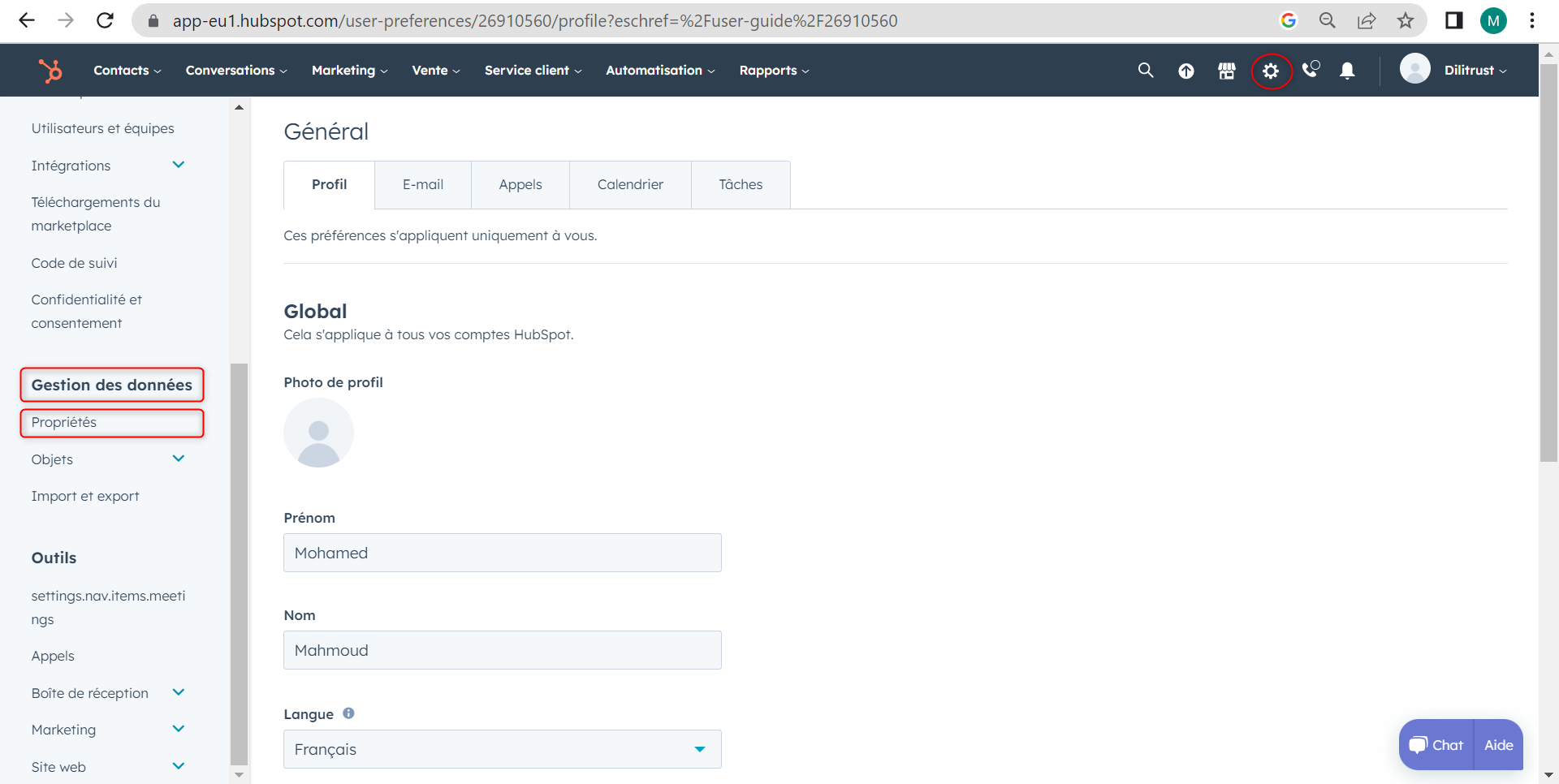Toggle the browser side panel
Viewport: 1559px width, 784px height.
point(1453,20)
